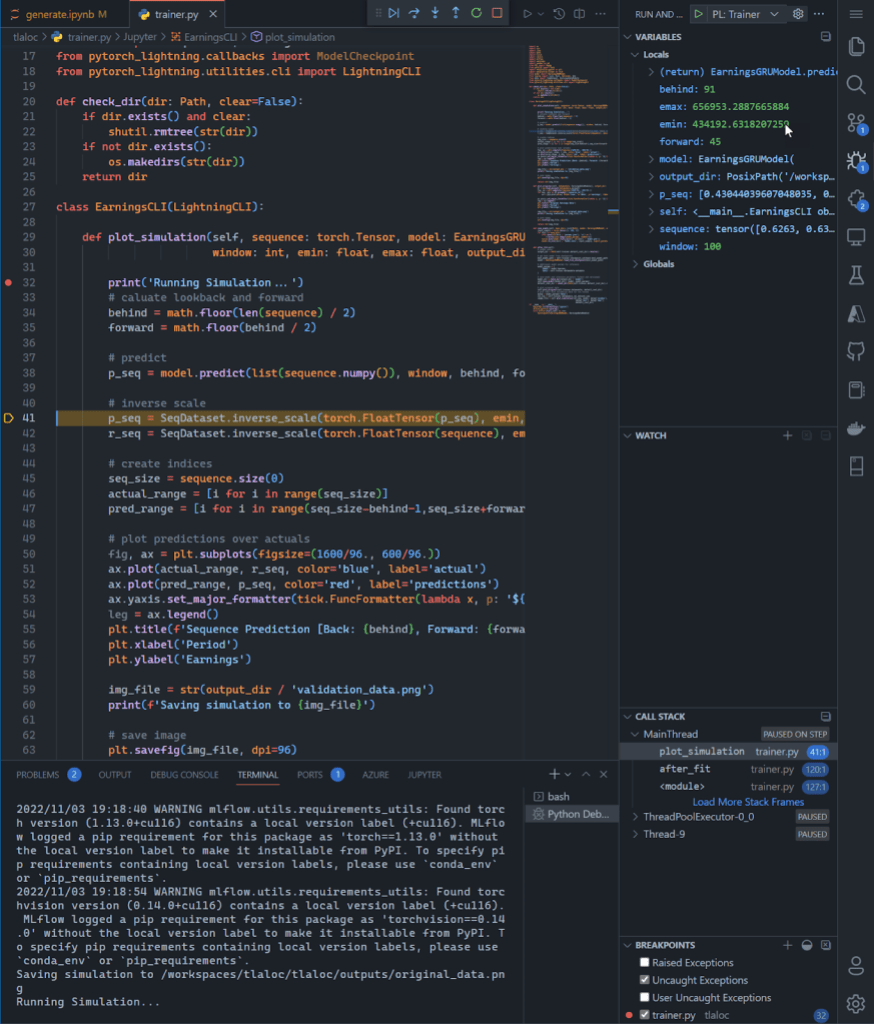Collapse all in the Call Stack section
874x1024 pixels.
point(826,716)
